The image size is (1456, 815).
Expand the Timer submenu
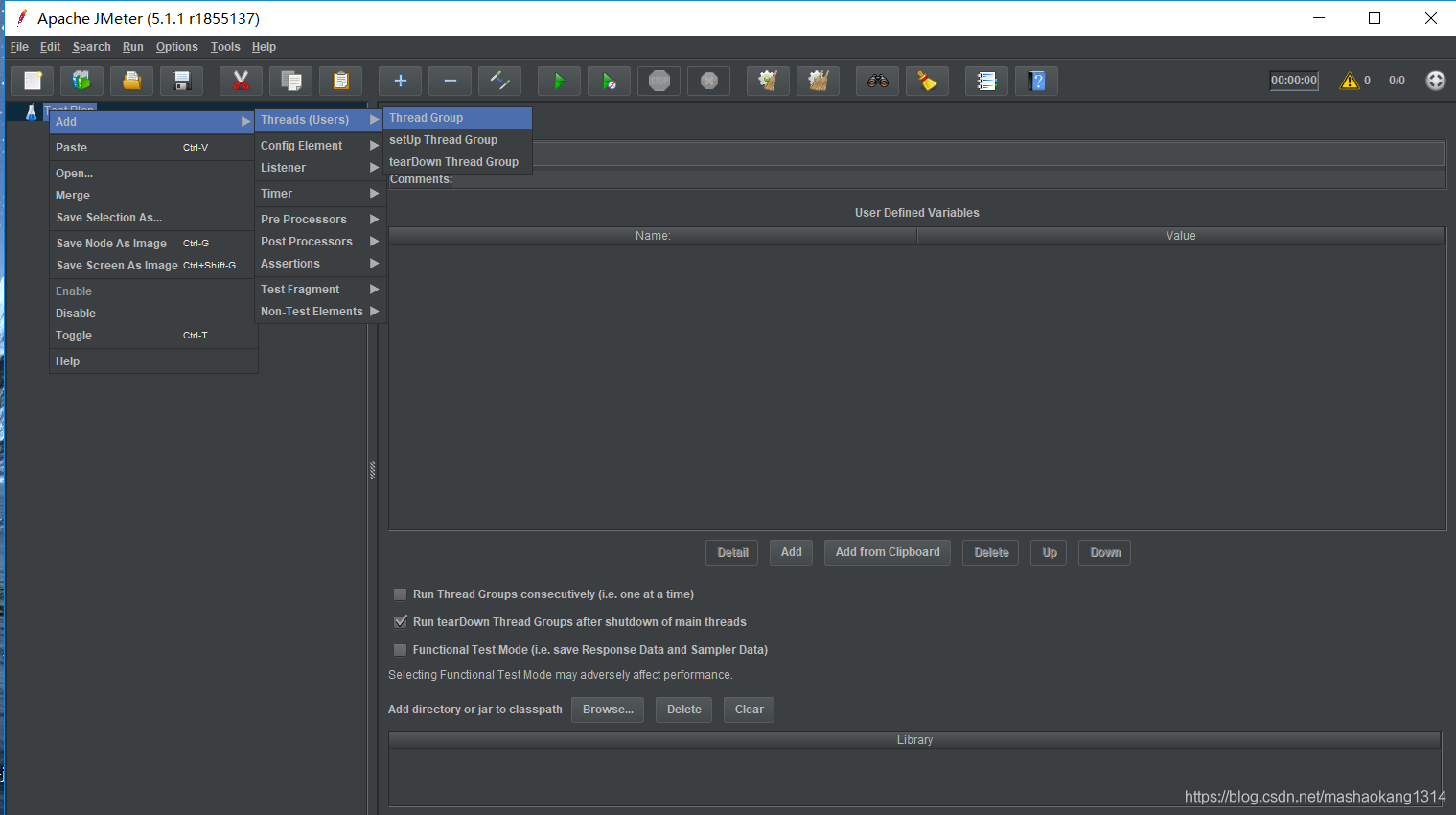[x=320, y=194]
